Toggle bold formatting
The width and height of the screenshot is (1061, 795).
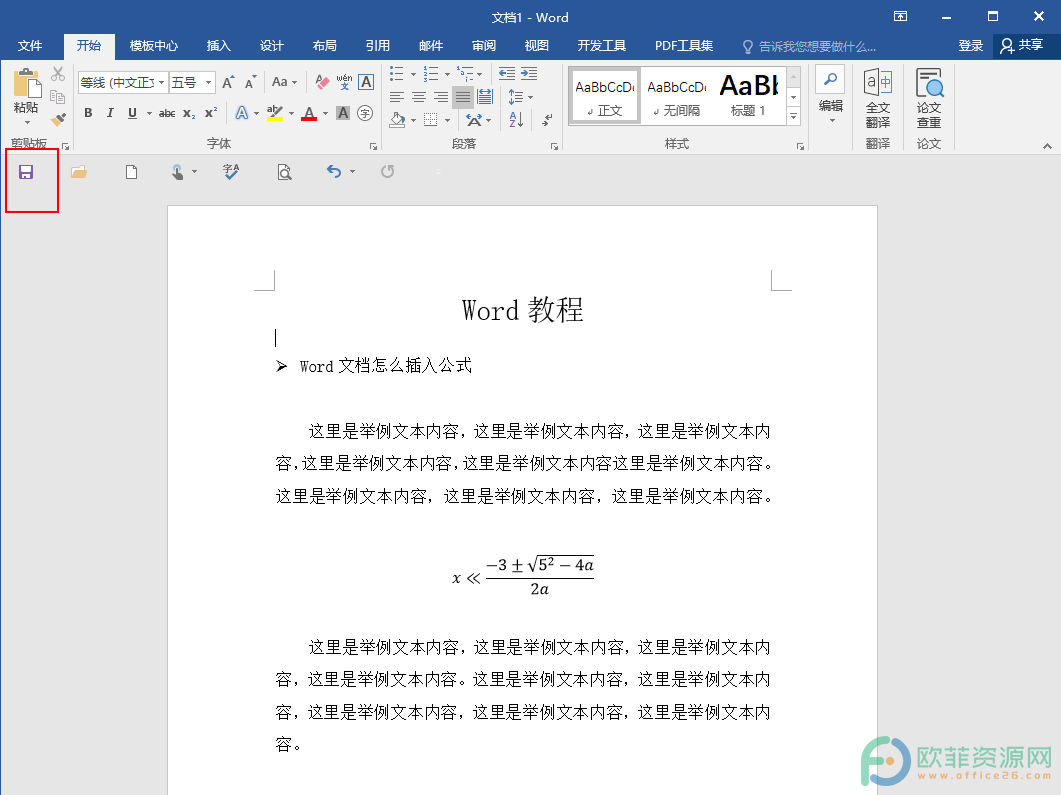click(88, 113)
